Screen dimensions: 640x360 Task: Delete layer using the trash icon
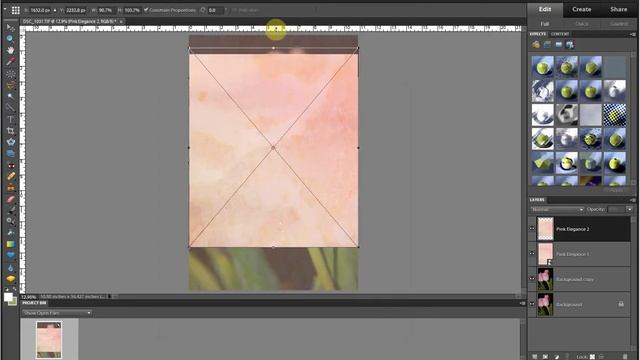625,357
